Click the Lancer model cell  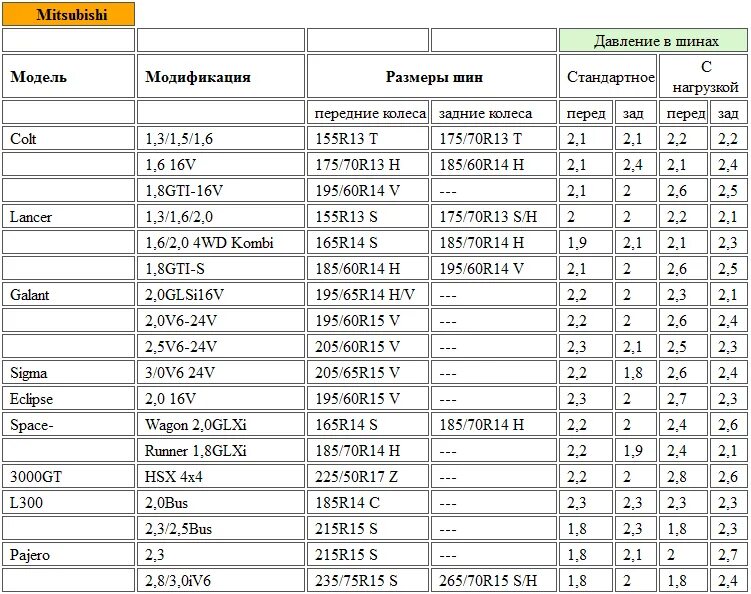pos(68,217)
